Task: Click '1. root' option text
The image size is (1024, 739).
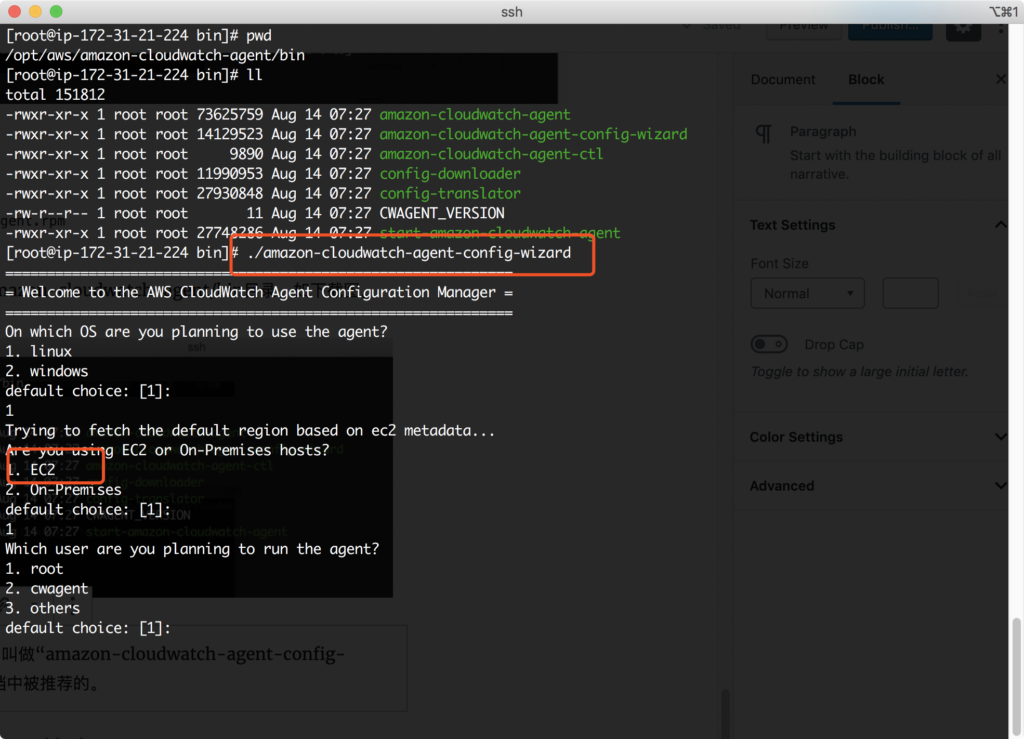Action: (34, 569)
